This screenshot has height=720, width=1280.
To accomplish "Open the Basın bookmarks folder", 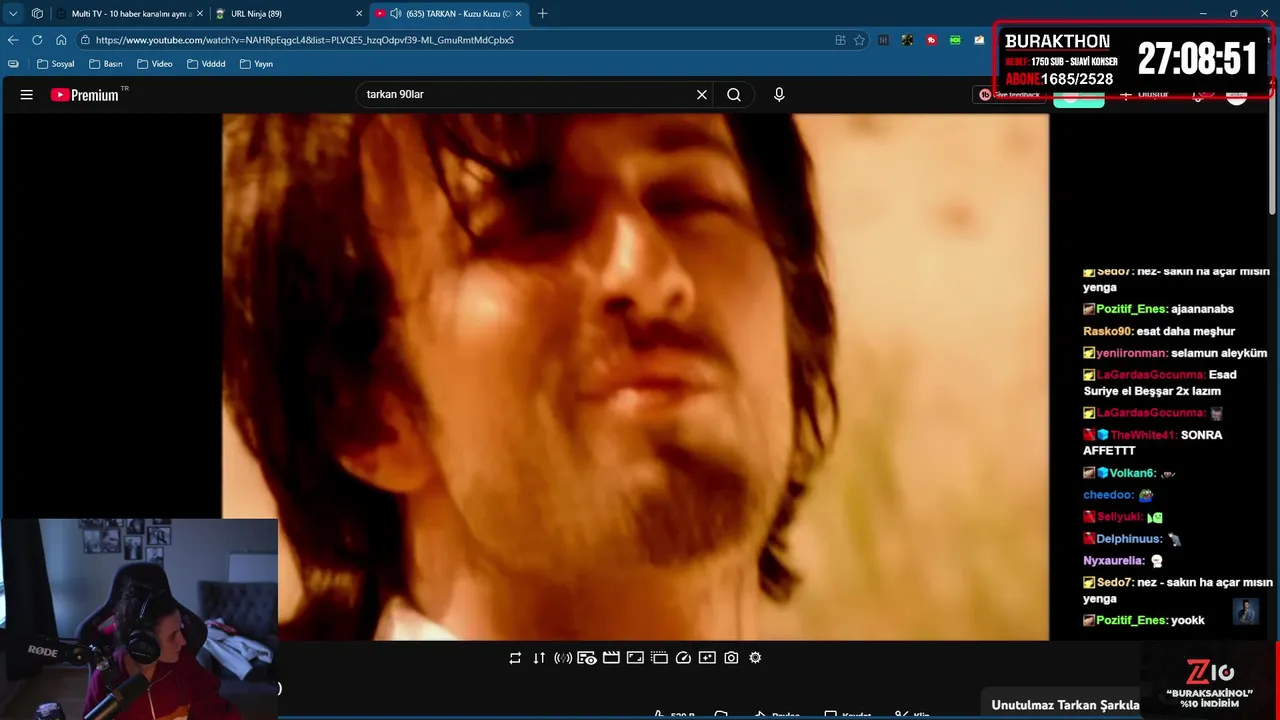I will [x=105, y=64].
